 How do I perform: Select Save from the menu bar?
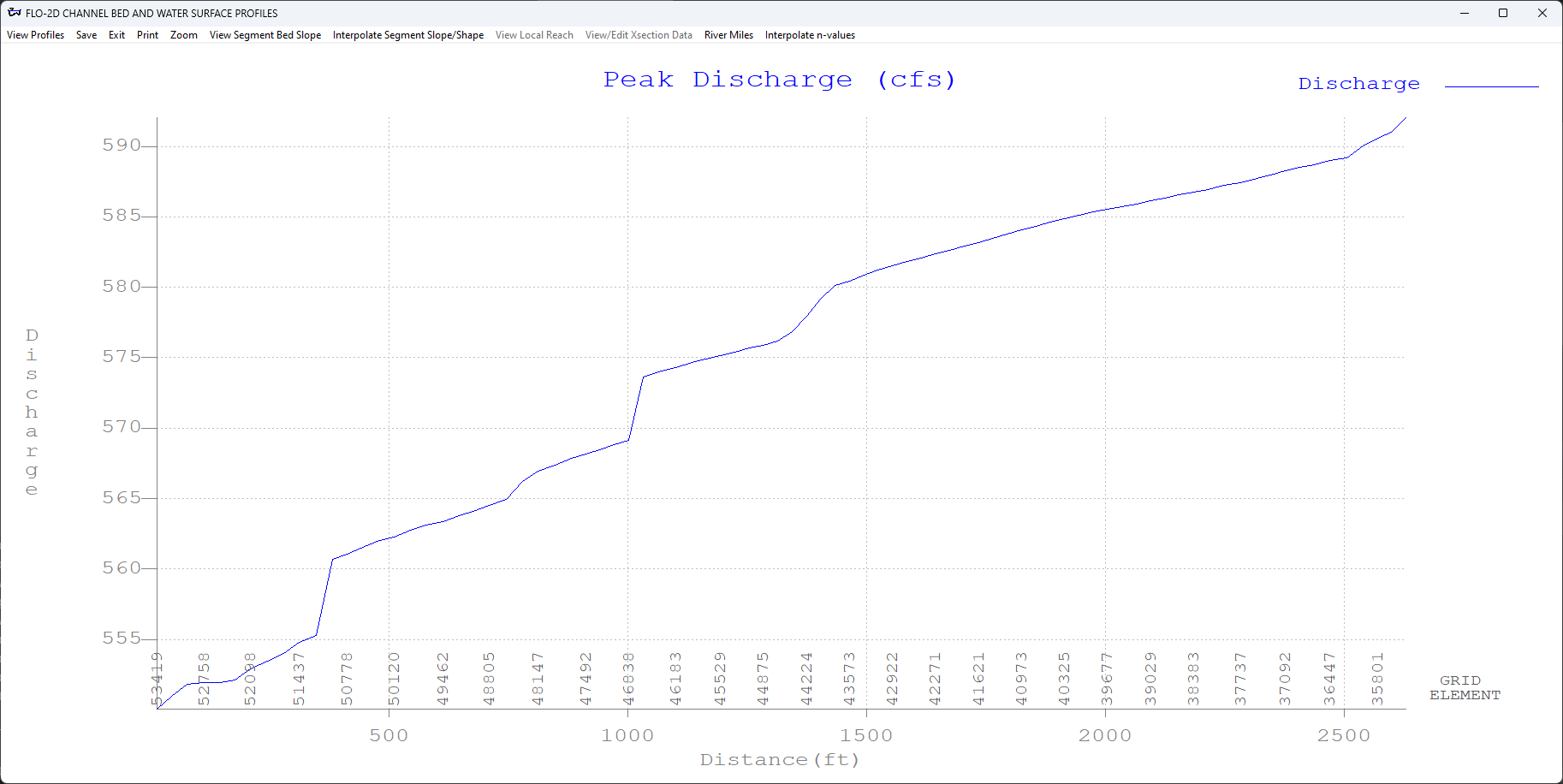(x=86, y=35)
